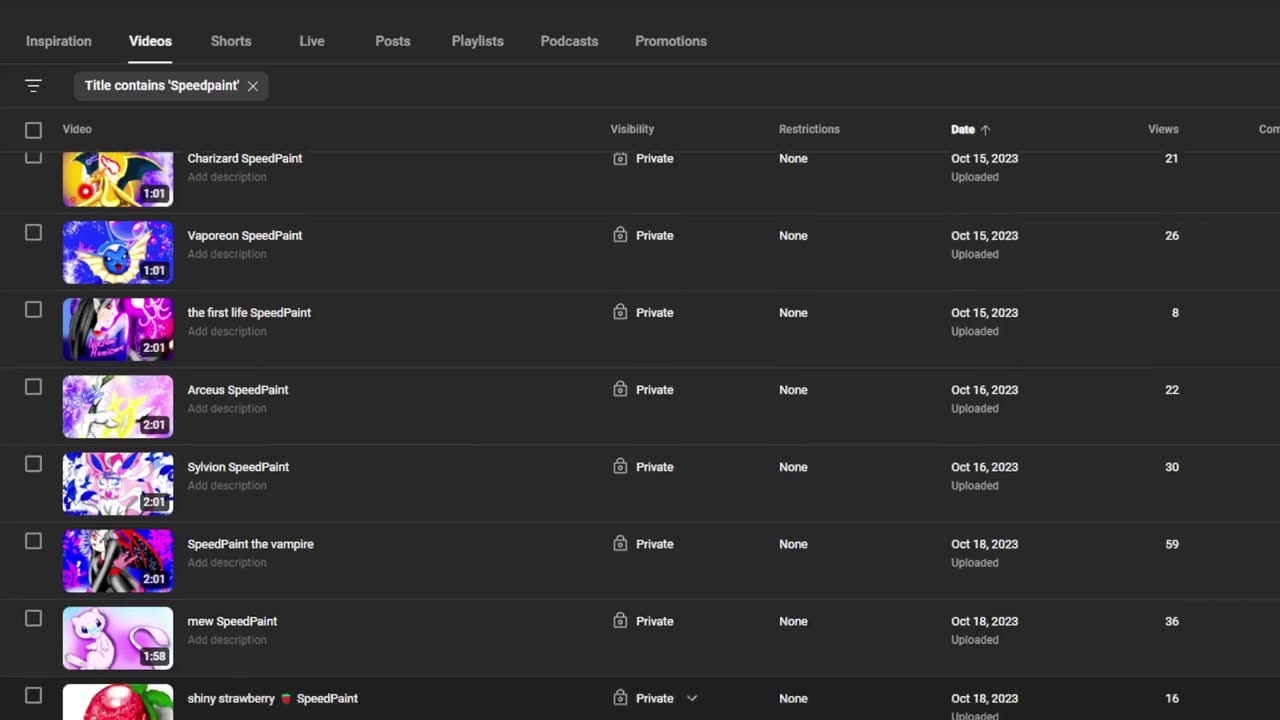Click lock icon for the first life SpeedPaint
Image resolution: width=1280 pixels, height=720 pixels.
[x=620, y=312]
